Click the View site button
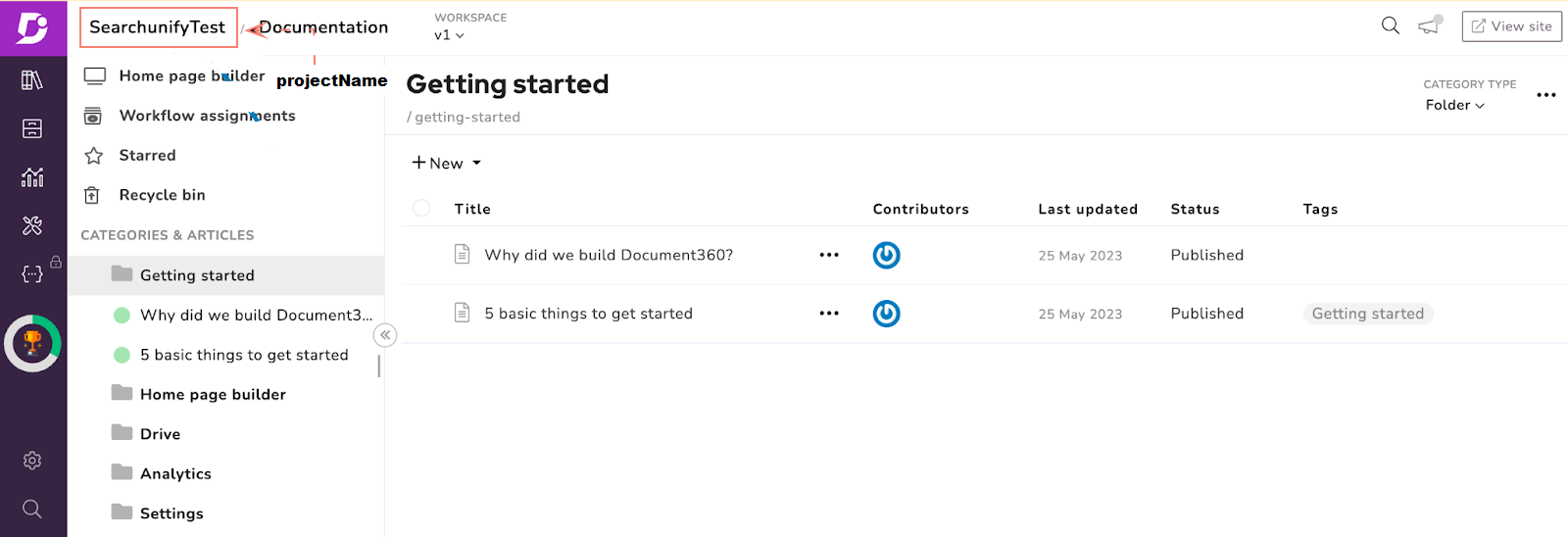1568x537 pixels. (x=1511, y=26)
